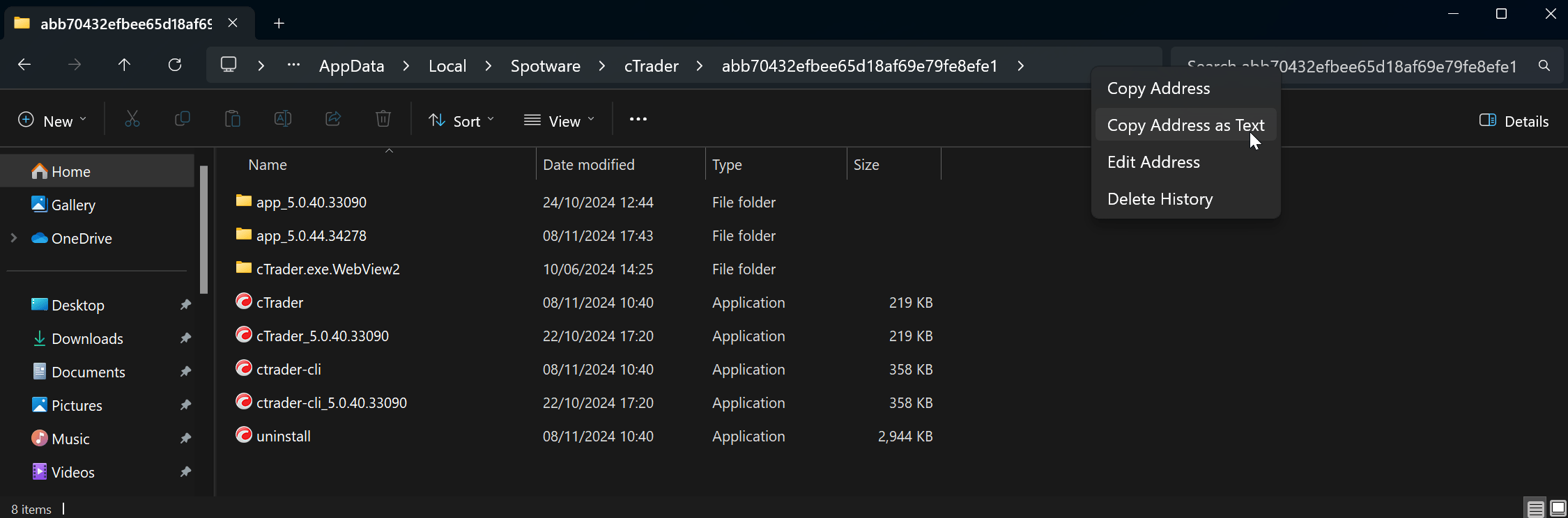1568x518 pixels.
Task: Go back using the Back arrow
Action: click(24, 65)
